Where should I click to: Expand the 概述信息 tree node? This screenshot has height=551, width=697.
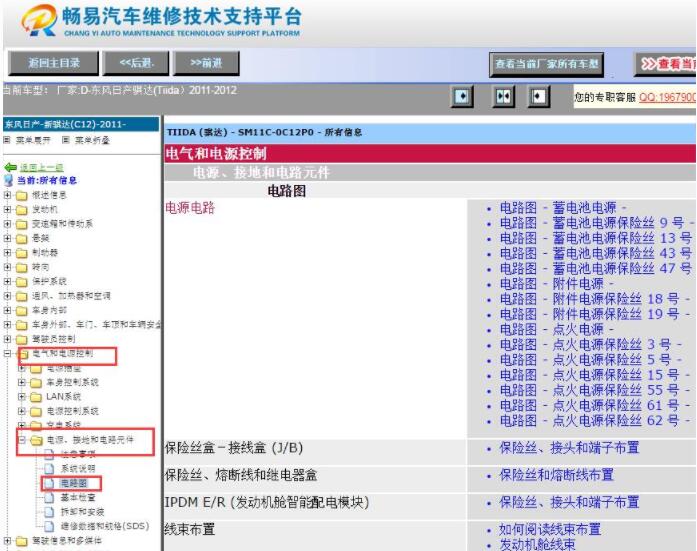[x=7, y=195]
